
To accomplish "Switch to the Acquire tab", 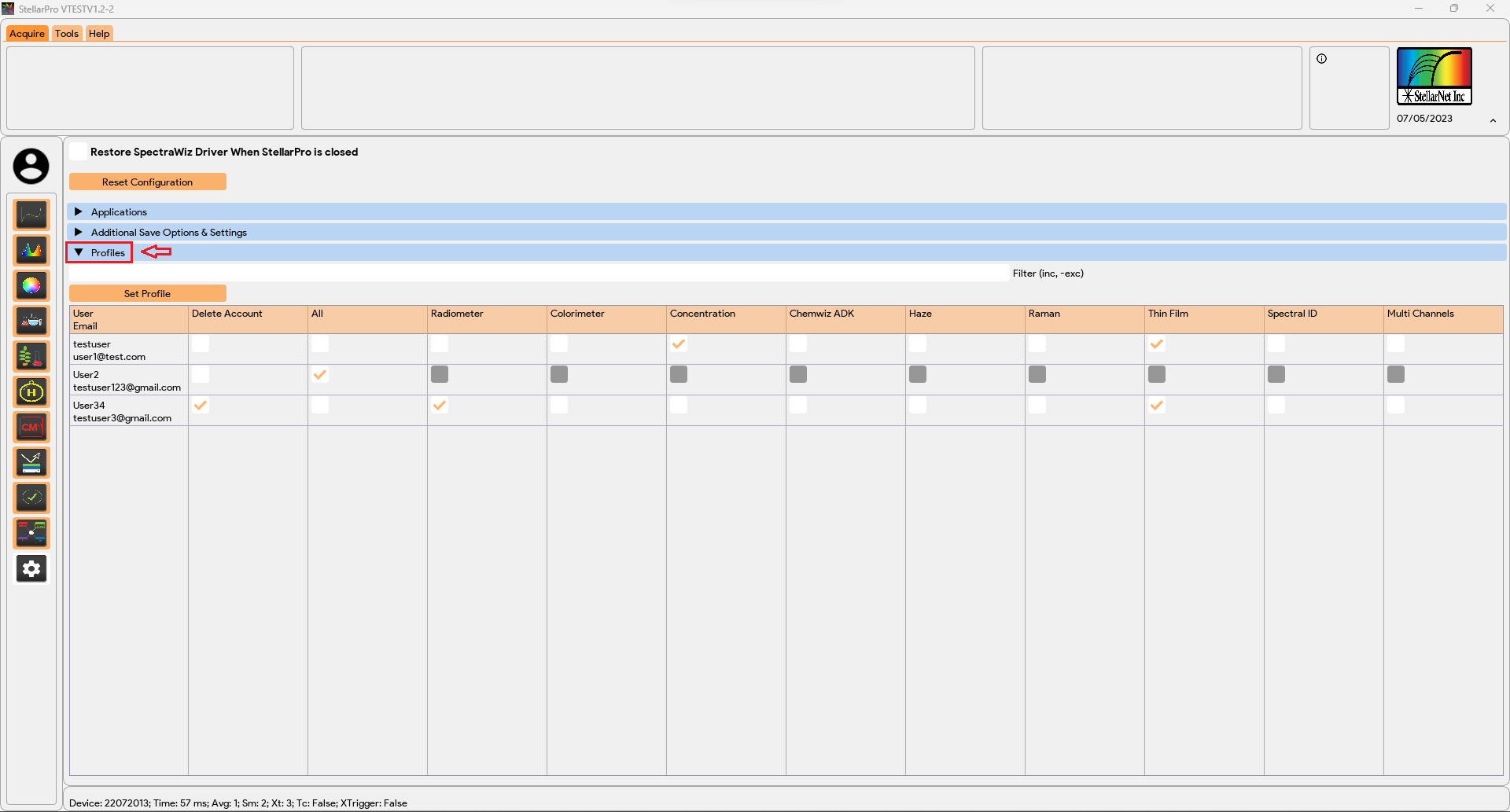I will [27, 33].
